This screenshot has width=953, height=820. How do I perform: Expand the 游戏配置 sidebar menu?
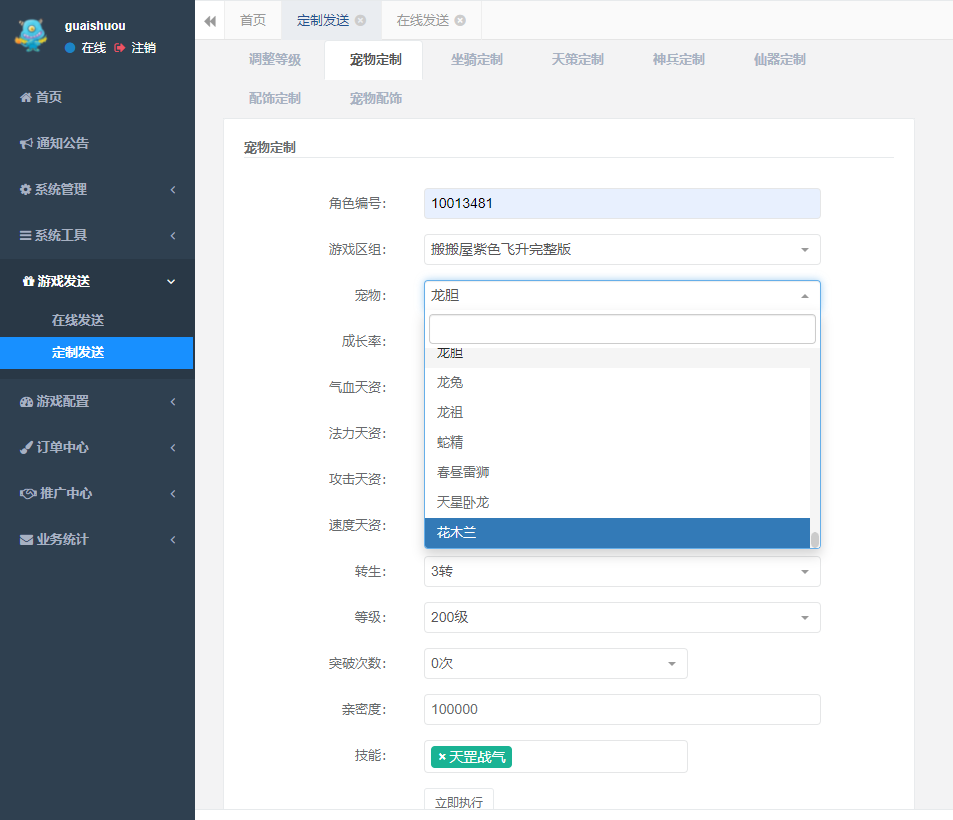click(97, 401)
